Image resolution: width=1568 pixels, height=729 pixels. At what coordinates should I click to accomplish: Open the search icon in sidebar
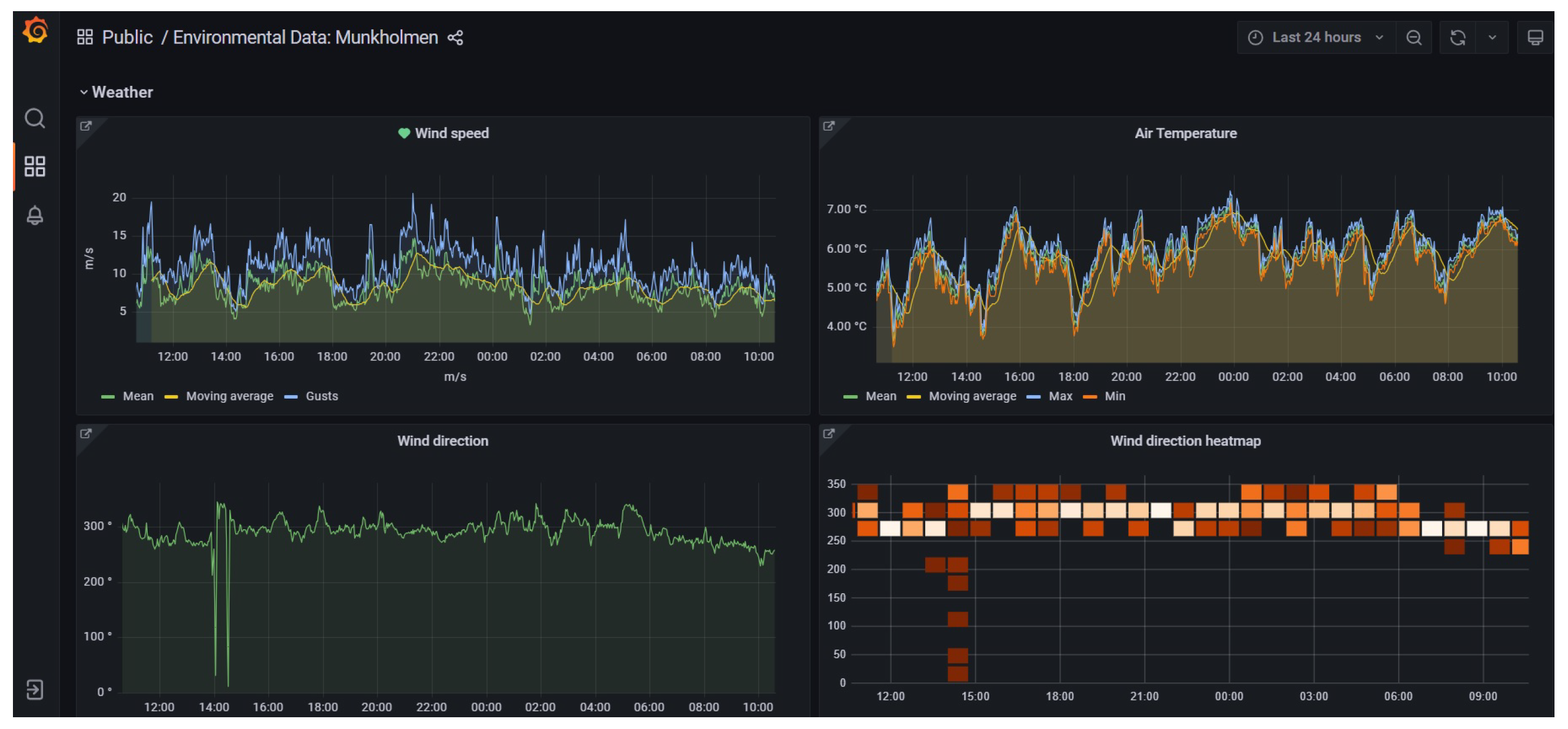tap(35, 118)
